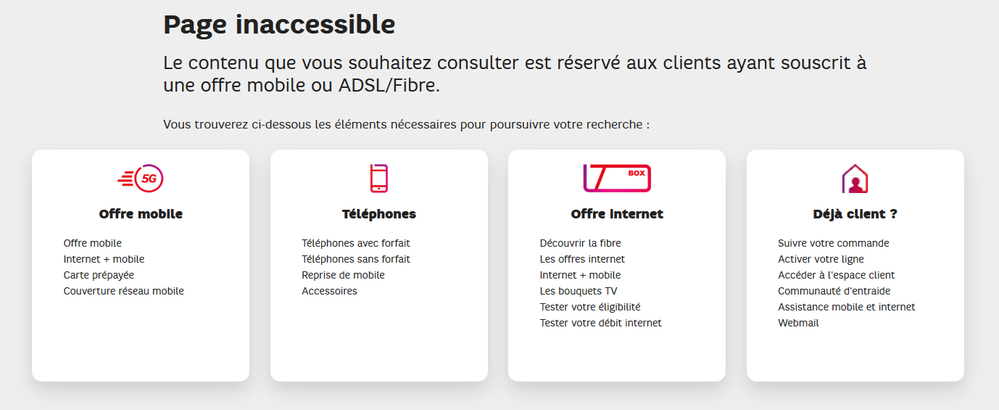Screen dimensions: 999x410
Task: Click the red BOX internet icon
Action: (617, 178)
